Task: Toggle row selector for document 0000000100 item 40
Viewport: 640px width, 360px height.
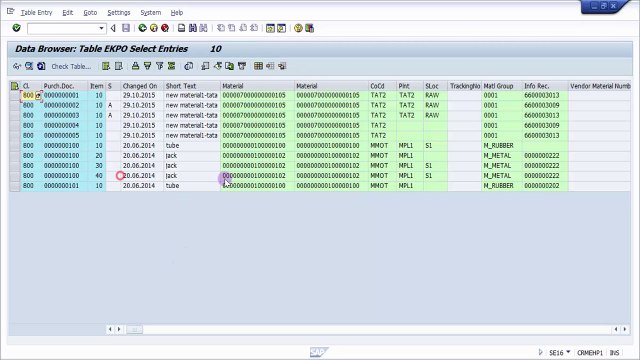Action: click(x=15, y=176)
